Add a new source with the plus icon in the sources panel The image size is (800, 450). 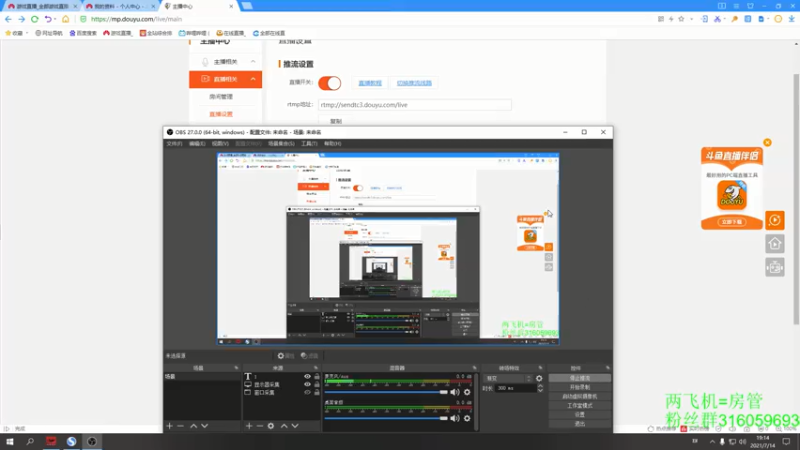point(249,426)
